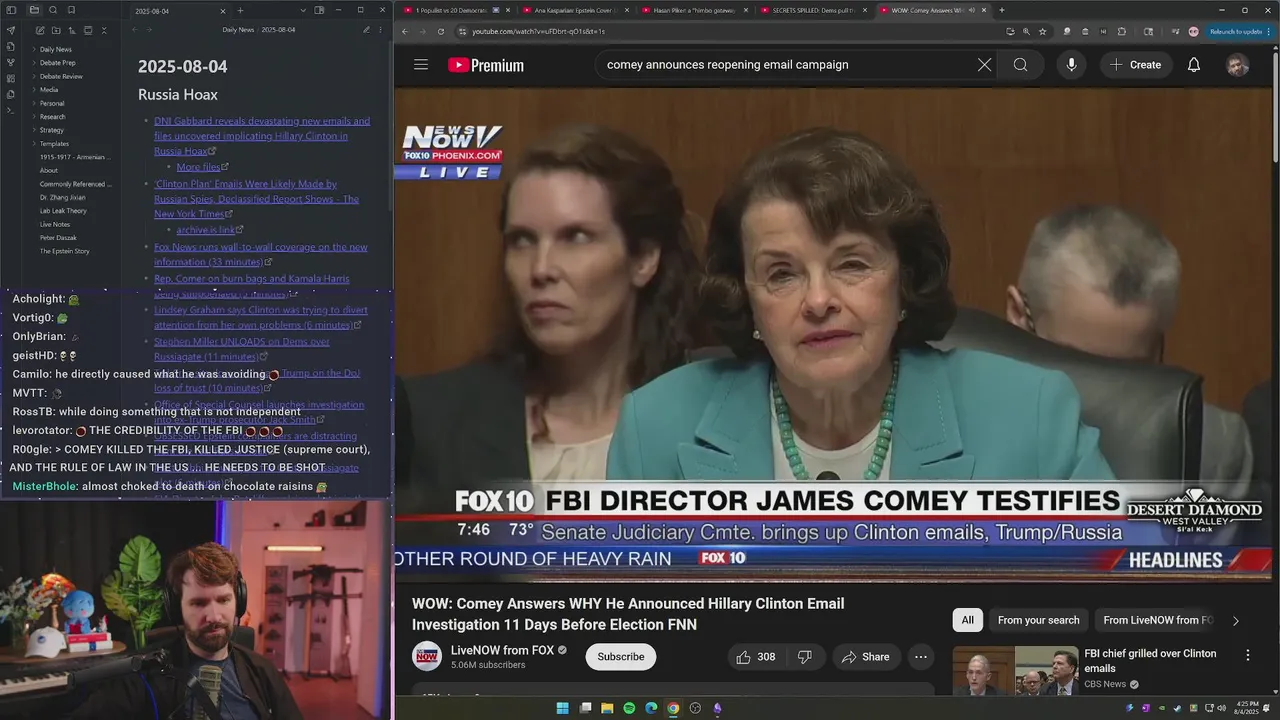Open the Lab Leak Theory note
Image resolution: width=1280 pixels, height=720 pixels.
pyautogui.click(x=63, y=211)
